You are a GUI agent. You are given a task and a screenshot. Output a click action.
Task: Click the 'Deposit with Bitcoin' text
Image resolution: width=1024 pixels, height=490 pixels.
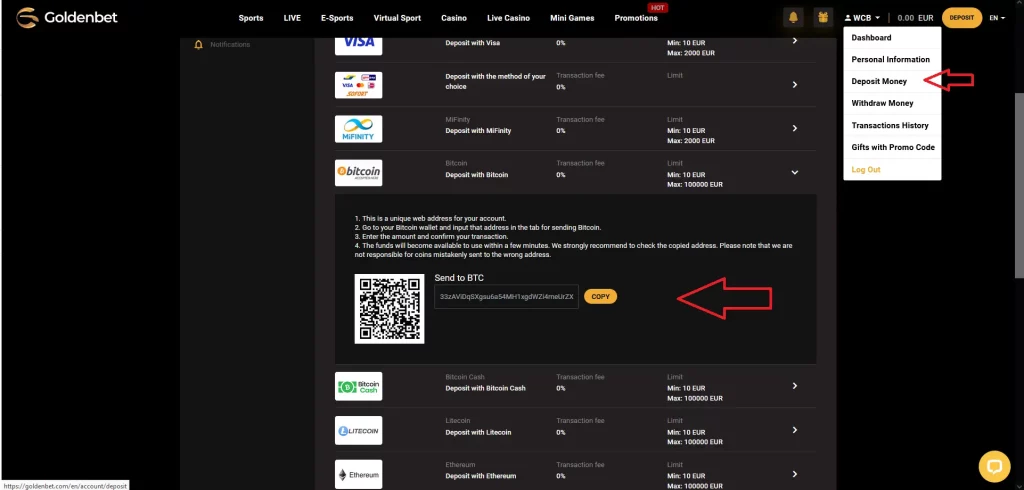point(477,175)
